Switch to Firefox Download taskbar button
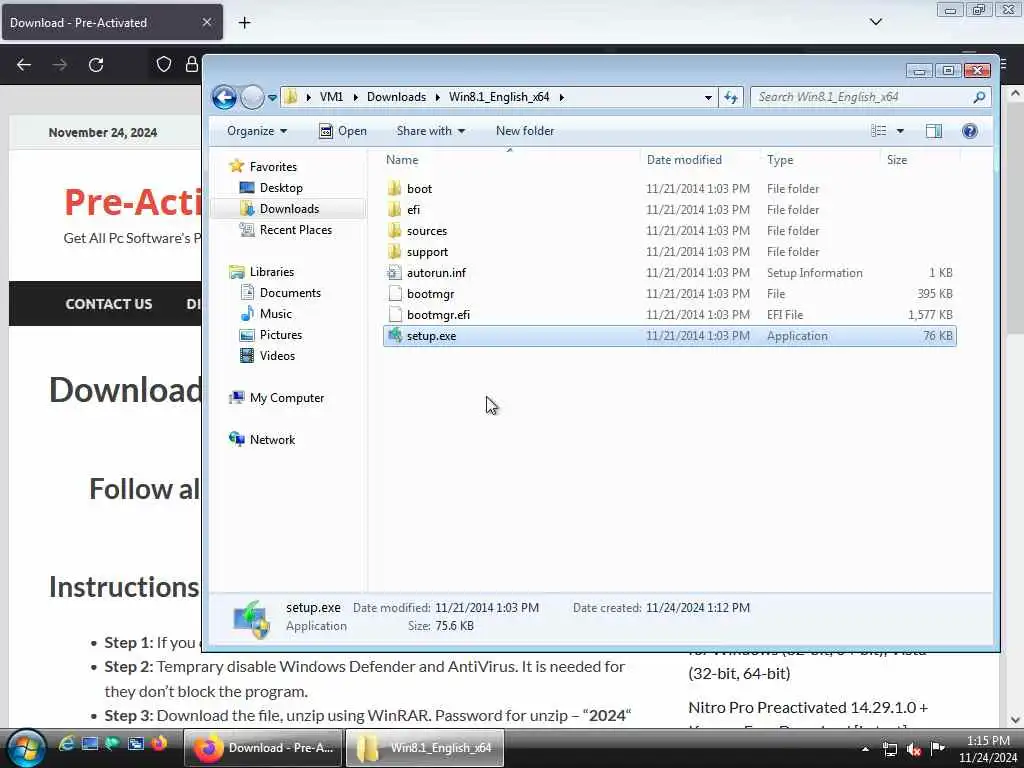 [263, 748]
